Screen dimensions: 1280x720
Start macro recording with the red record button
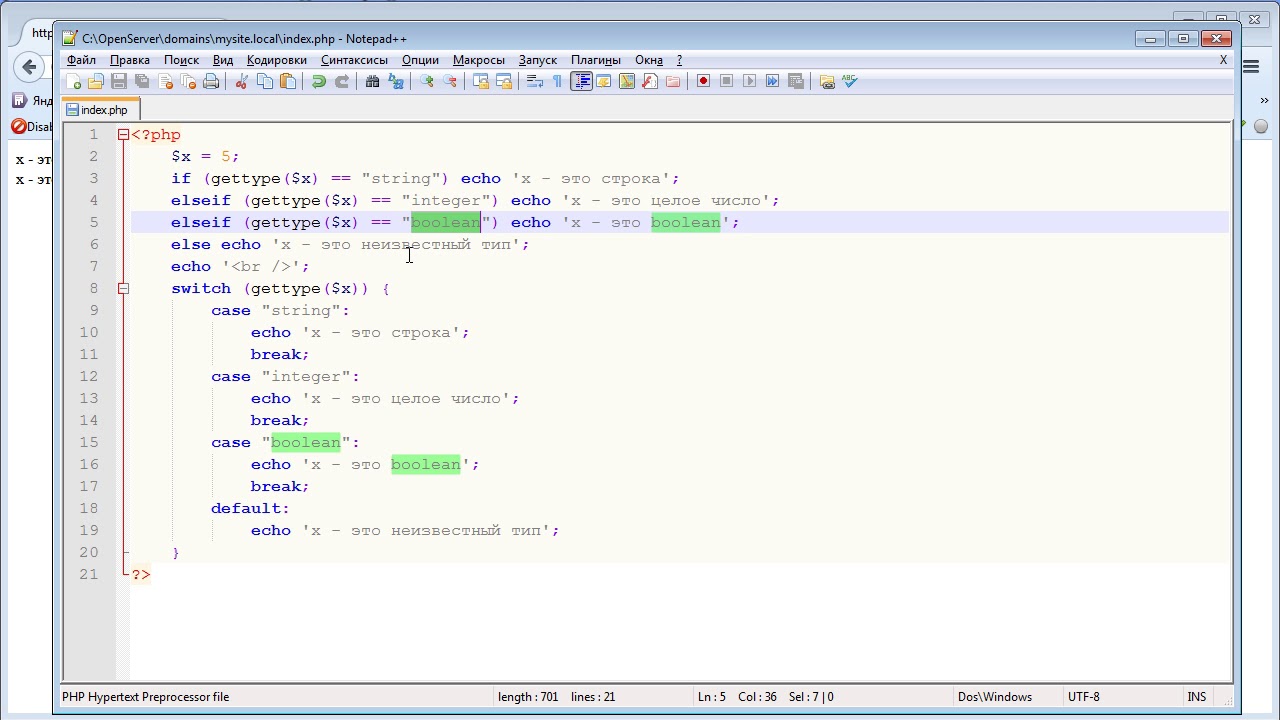[703, 82]
